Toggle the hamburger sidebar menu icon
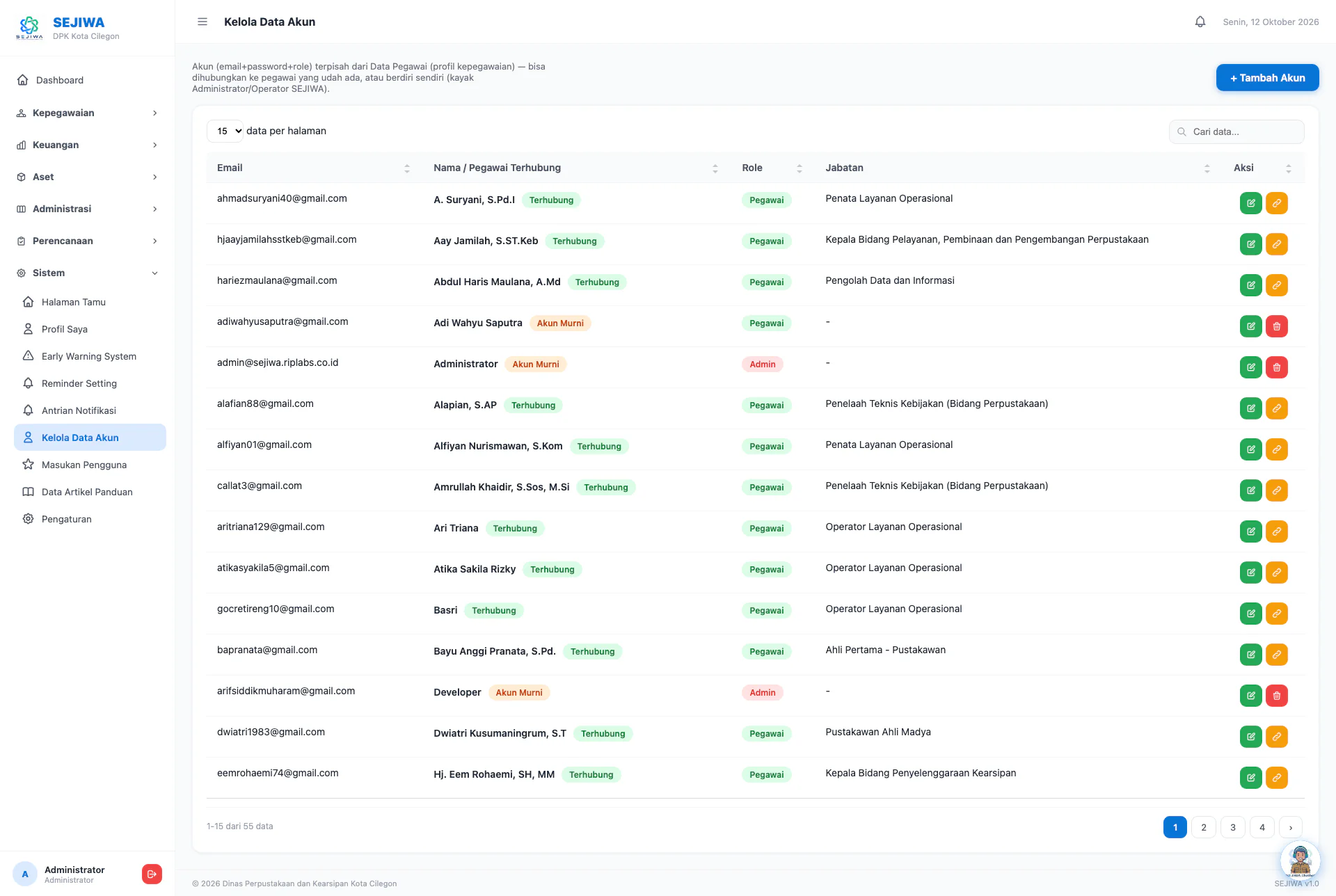1336x896 pixels. 202,22
